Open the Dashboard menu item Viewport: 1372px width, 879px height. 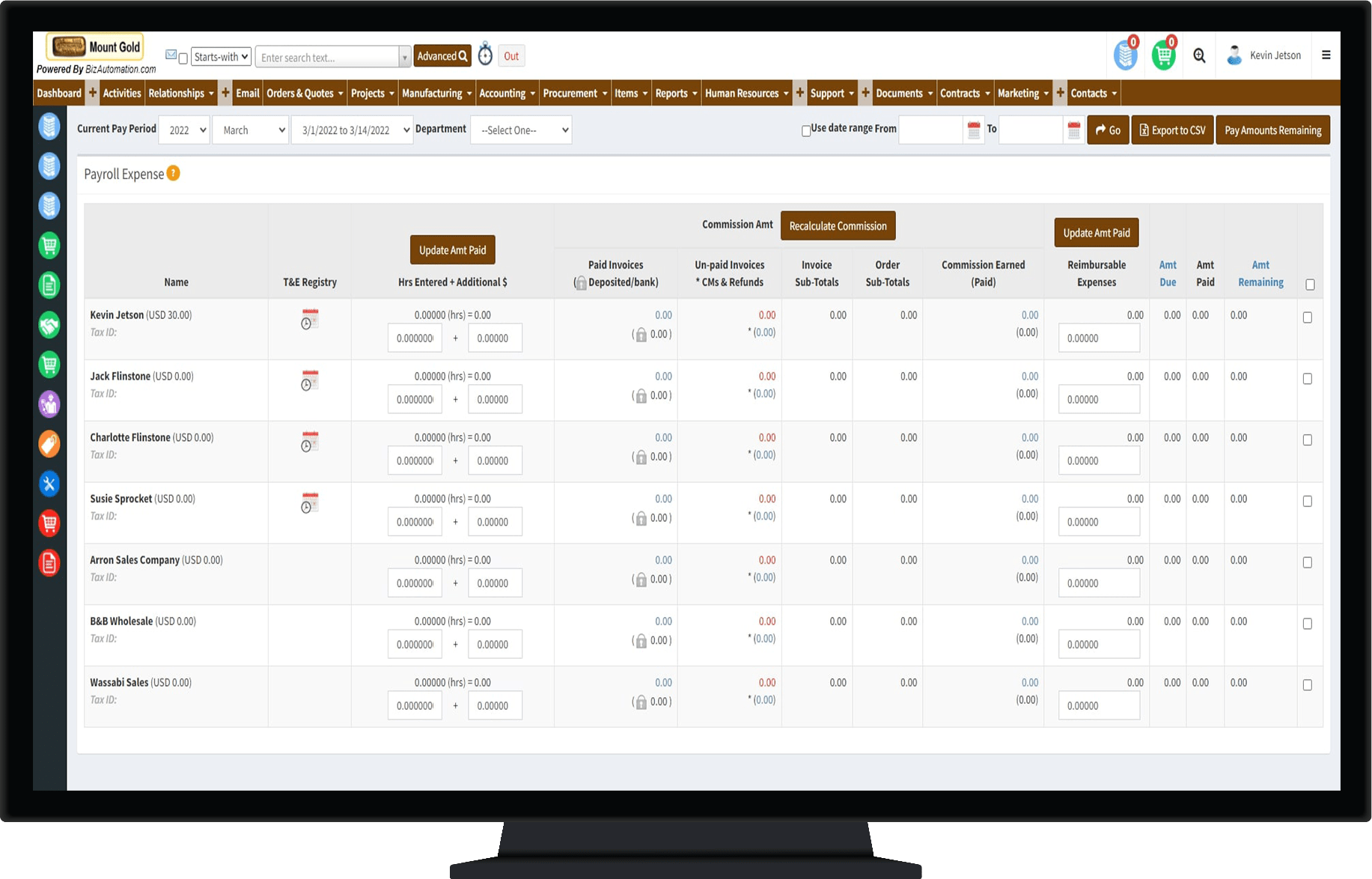tap(59, 93)
